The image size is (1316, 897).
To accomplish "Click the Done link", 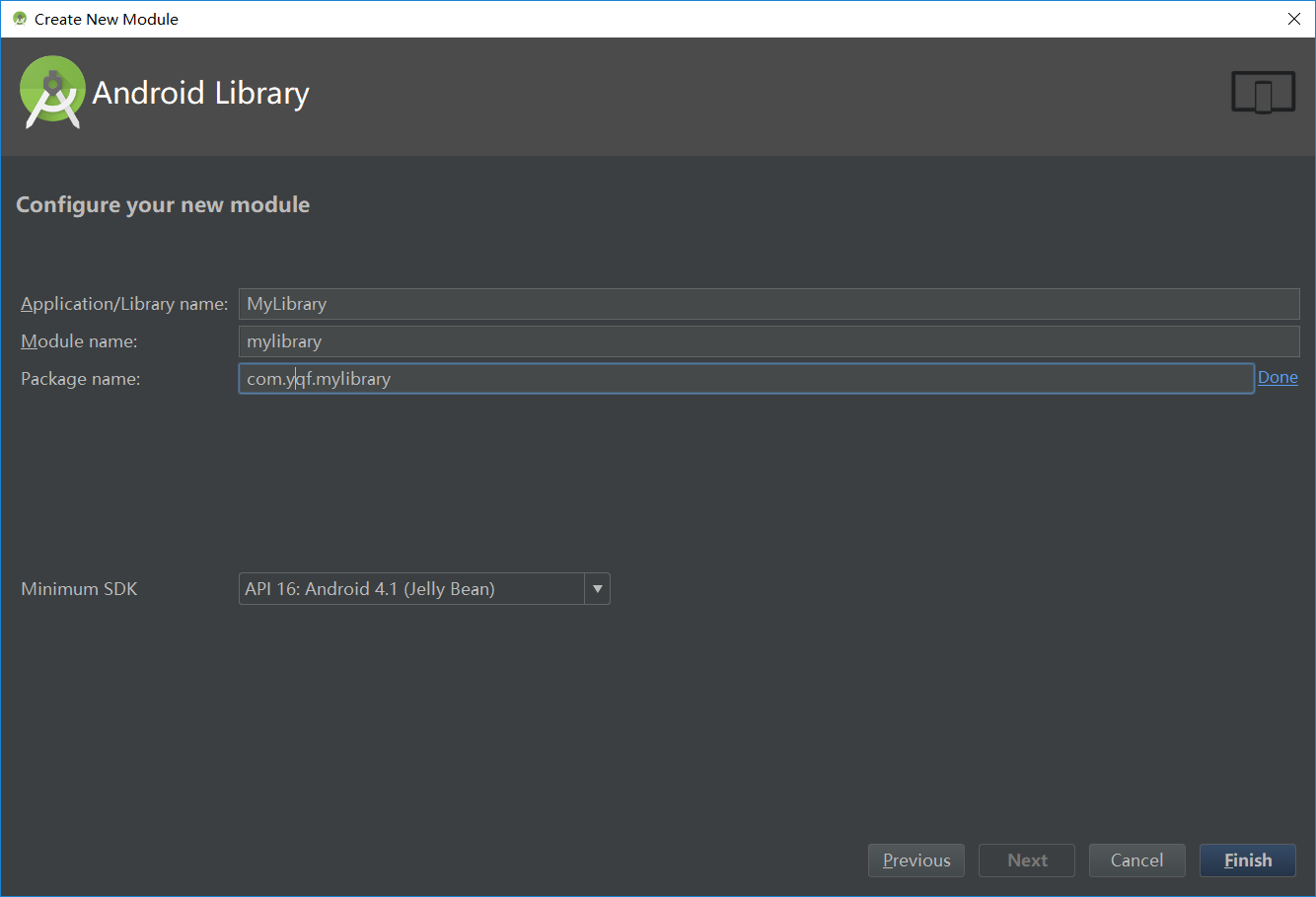I will point(1278,378).
